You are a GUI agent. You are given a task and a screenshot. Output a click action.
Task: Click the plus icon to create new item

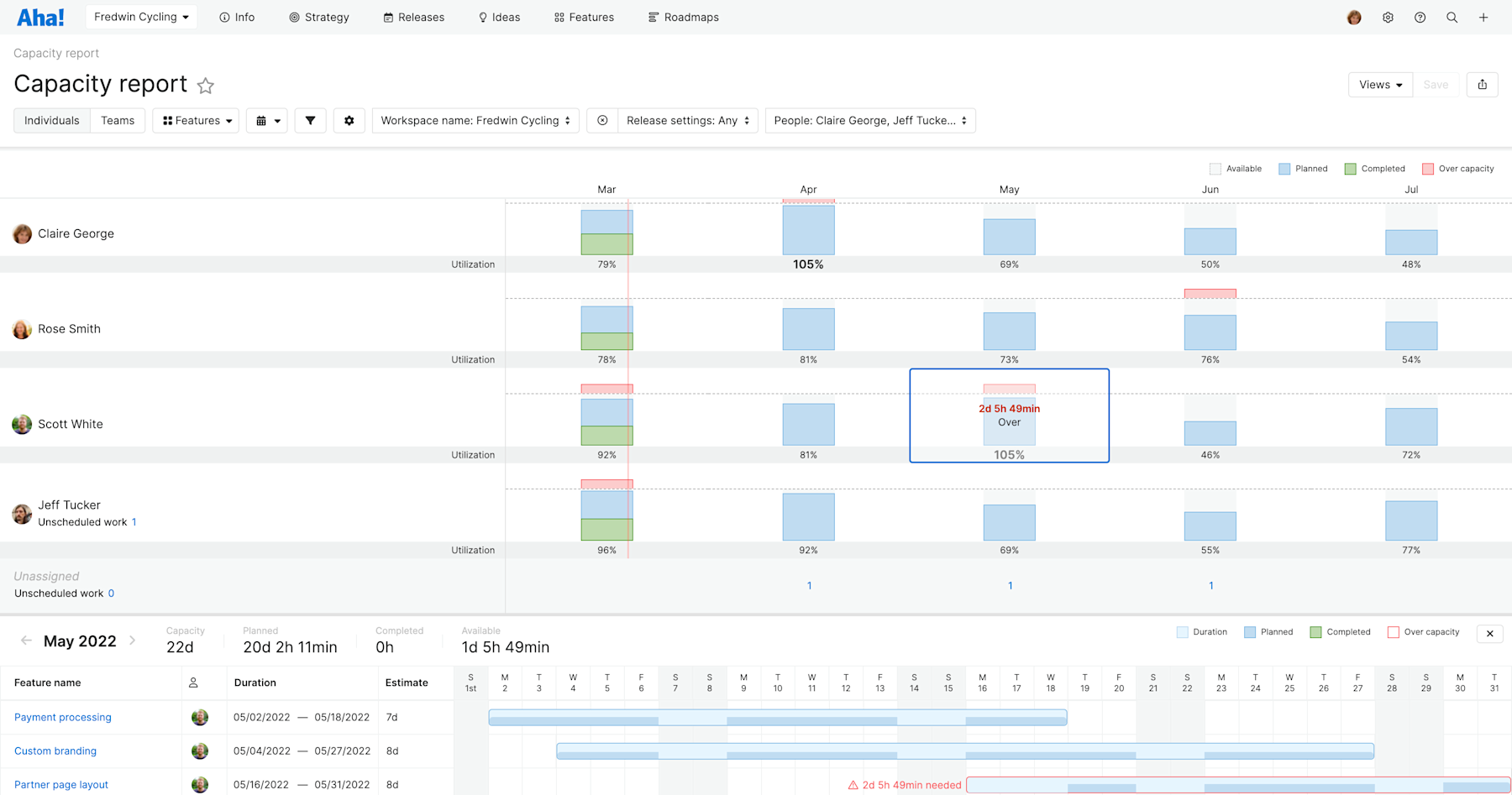(x=1483, y=17)
